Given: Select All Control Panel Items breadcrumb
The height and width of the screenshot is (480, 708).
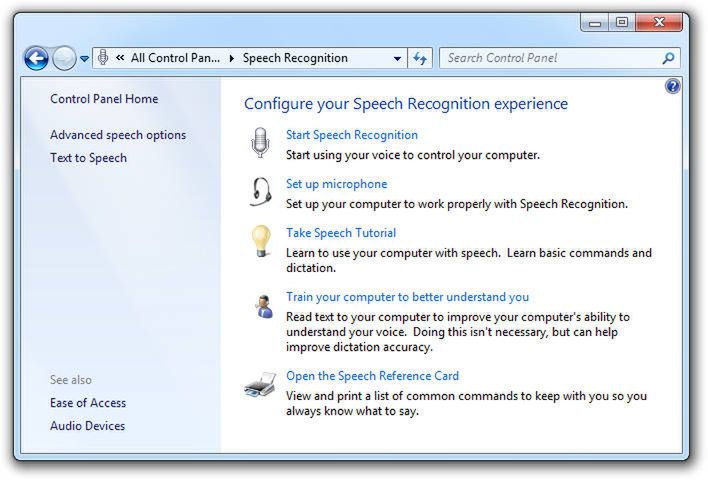Looking at the screenshot, I should point(175,58).
